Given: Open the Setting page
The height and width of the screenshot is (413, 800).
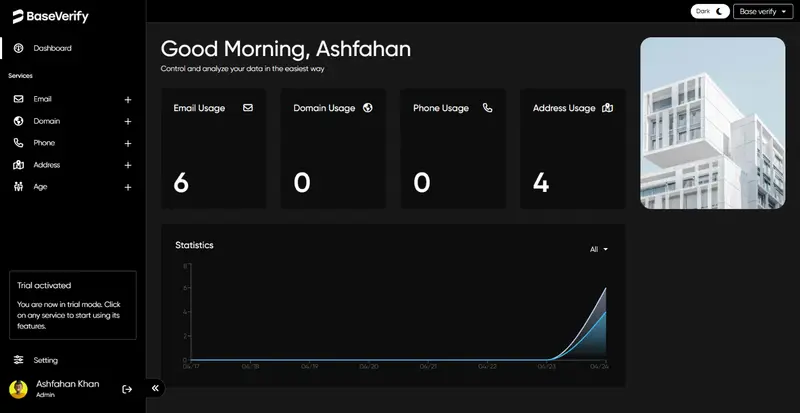Looking at the screenshot, I should 45,360.
